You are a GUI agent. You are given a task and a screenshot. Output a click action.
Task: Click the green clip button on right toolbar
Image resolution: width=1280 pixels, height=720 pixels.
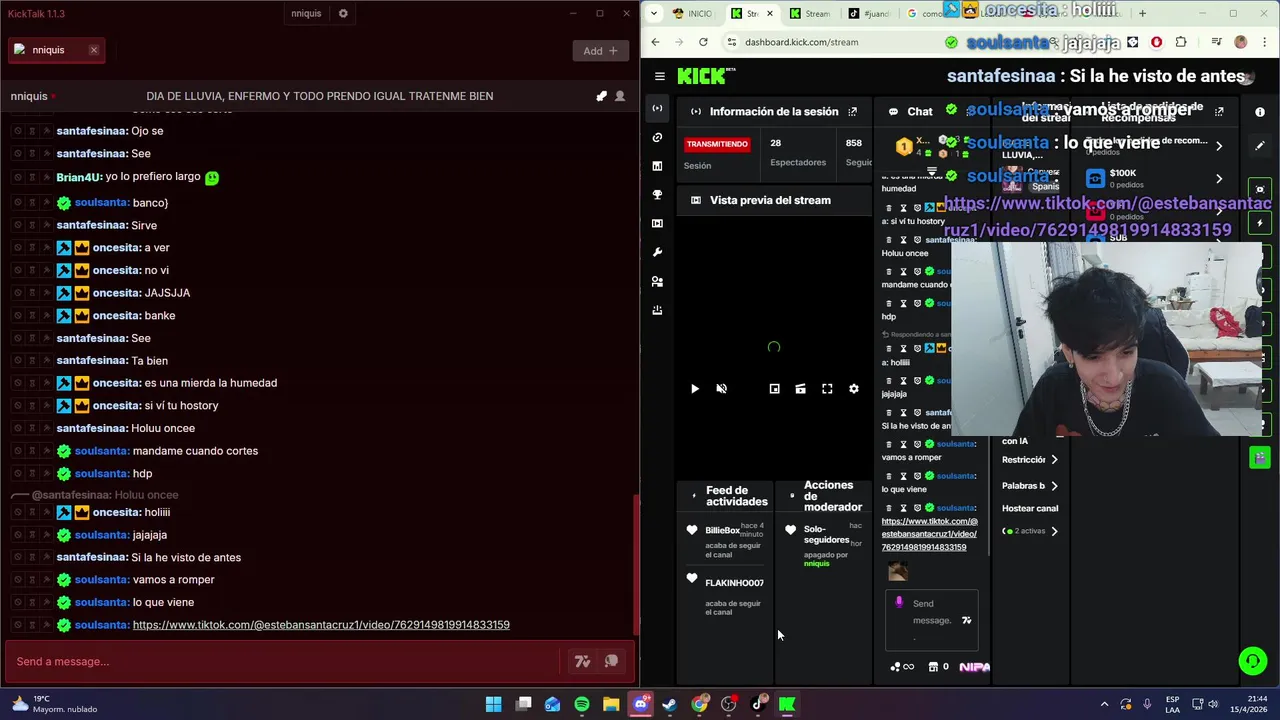(x=1259, y=458)
